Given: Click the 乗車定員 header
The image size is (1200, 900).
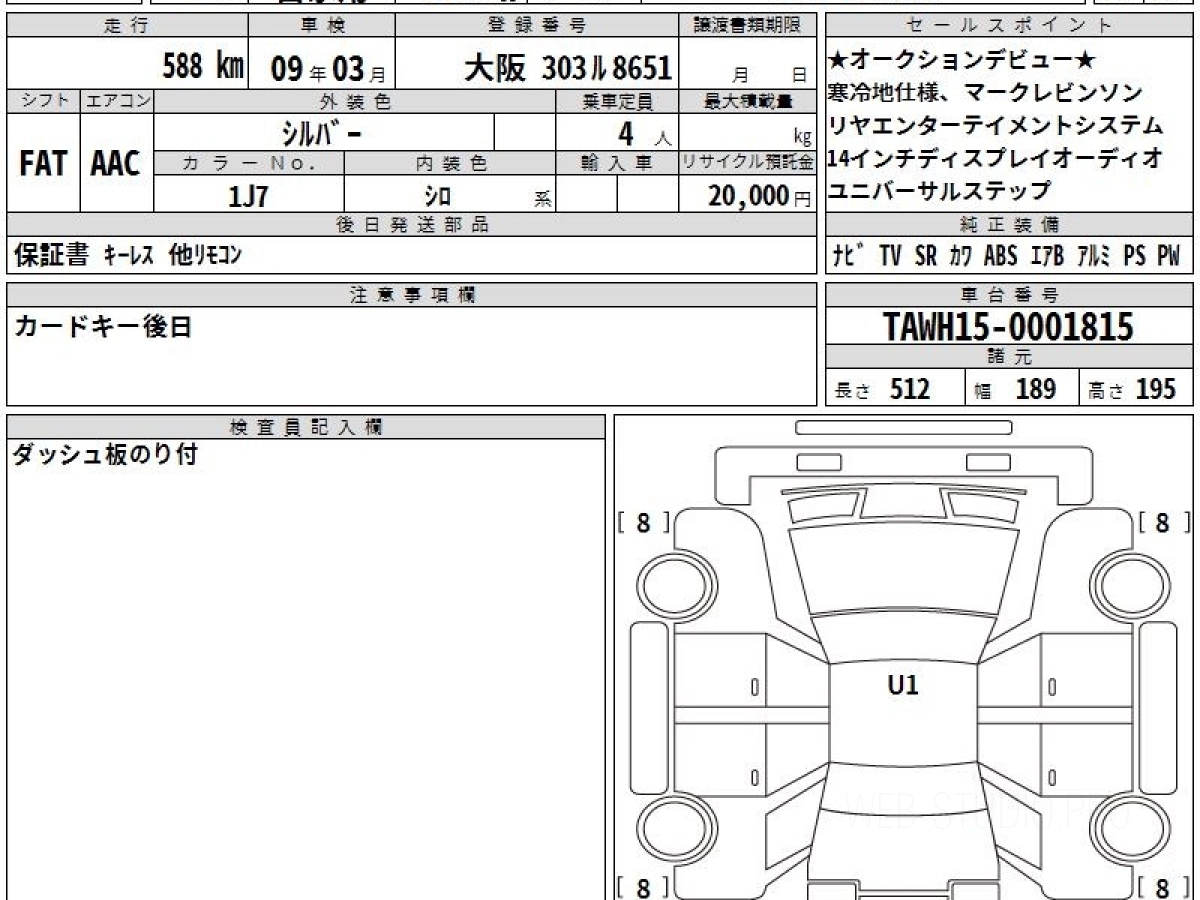Looking at the screenshot, I should (x=617, y=101).
